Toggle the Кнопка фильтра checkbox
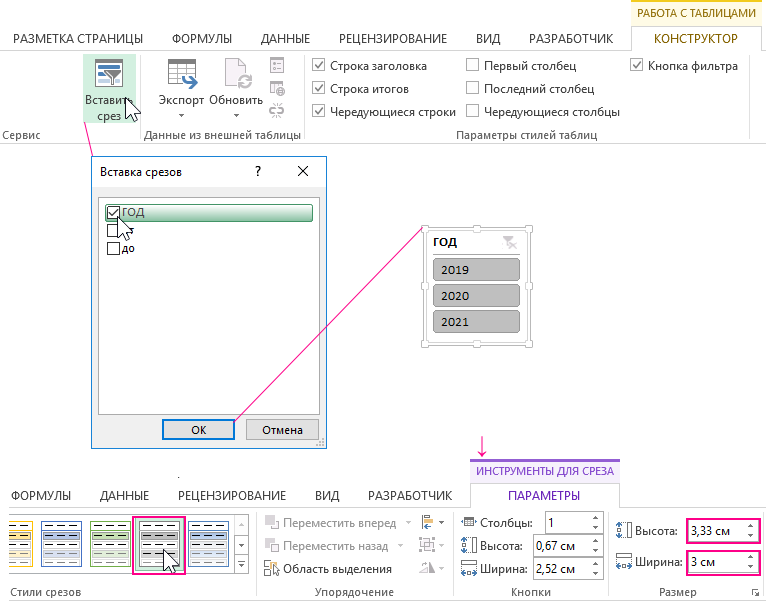 coord(637,66)
